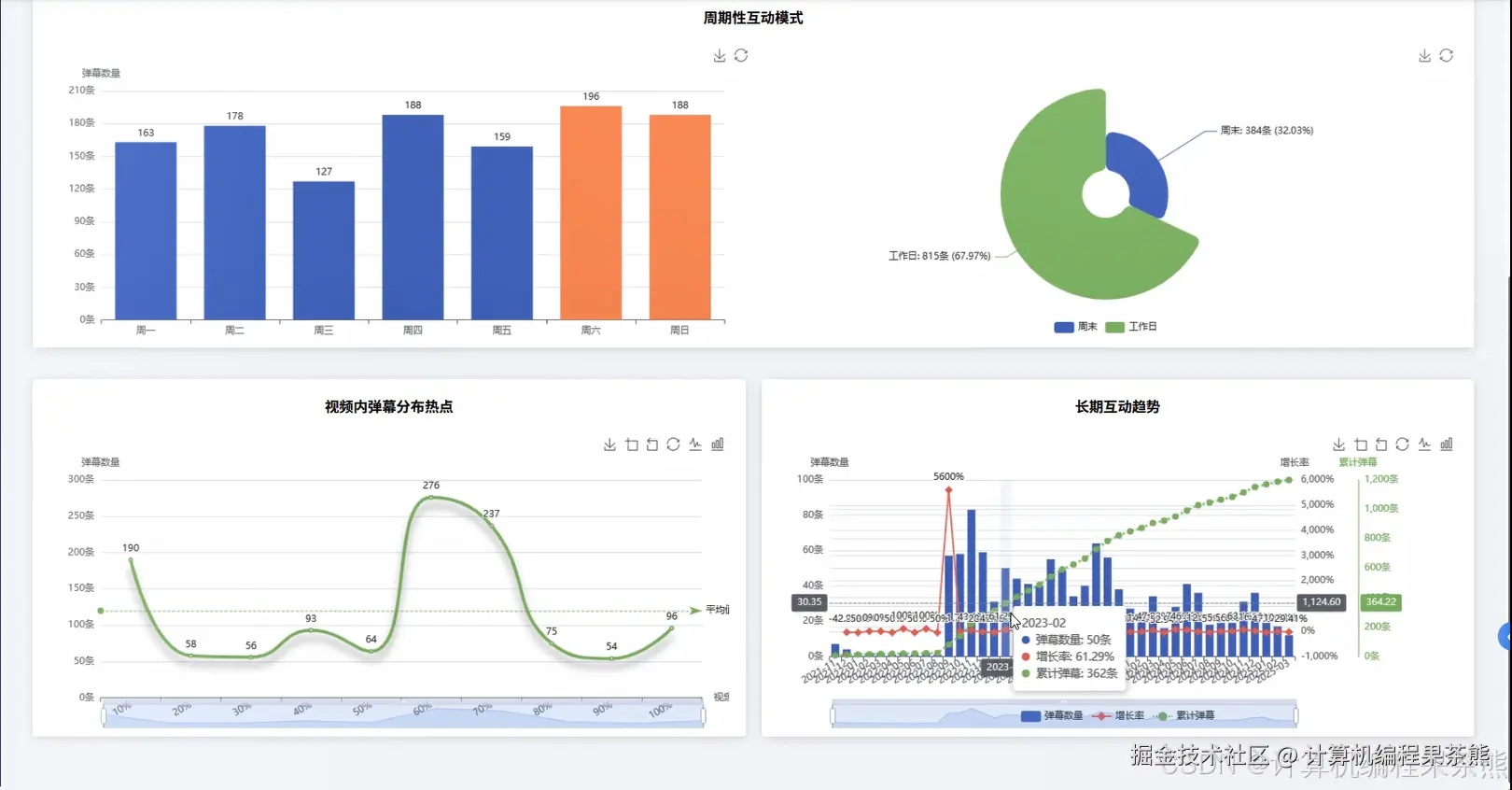Restore the pie chart to default
This screenshot has height=790, width=1512.
coord(1447,56)
